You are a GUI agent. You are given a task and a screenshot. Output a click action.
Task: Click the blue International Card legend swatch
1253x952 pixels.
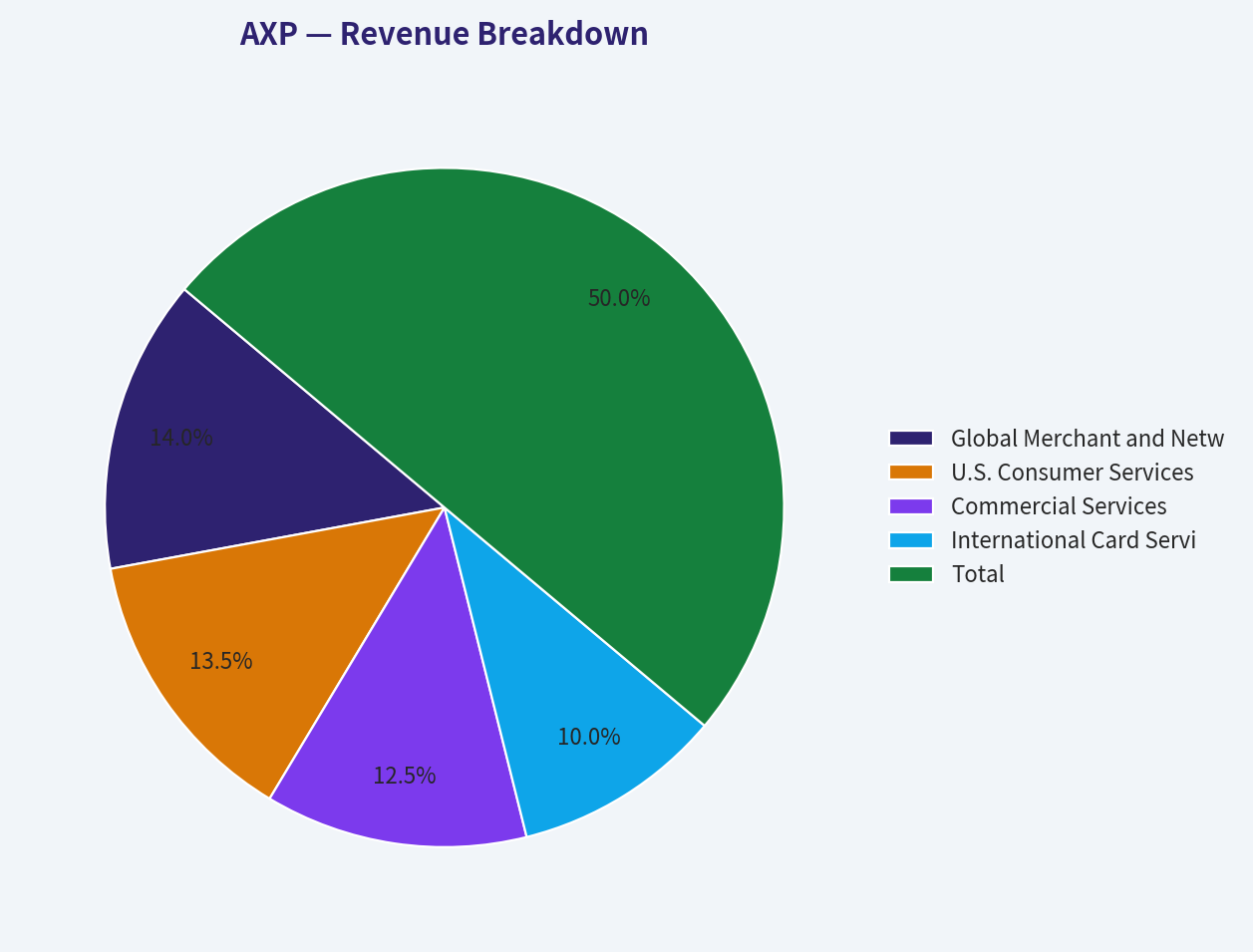pos(911,539)
